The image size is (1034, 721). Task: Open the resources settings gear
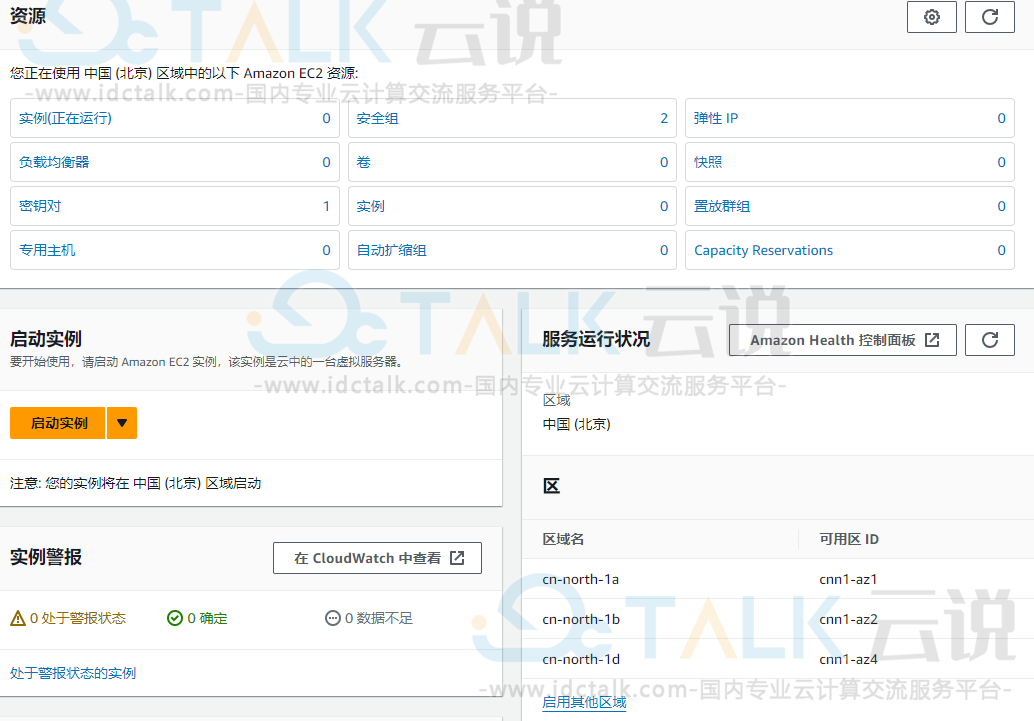point(931,17)
